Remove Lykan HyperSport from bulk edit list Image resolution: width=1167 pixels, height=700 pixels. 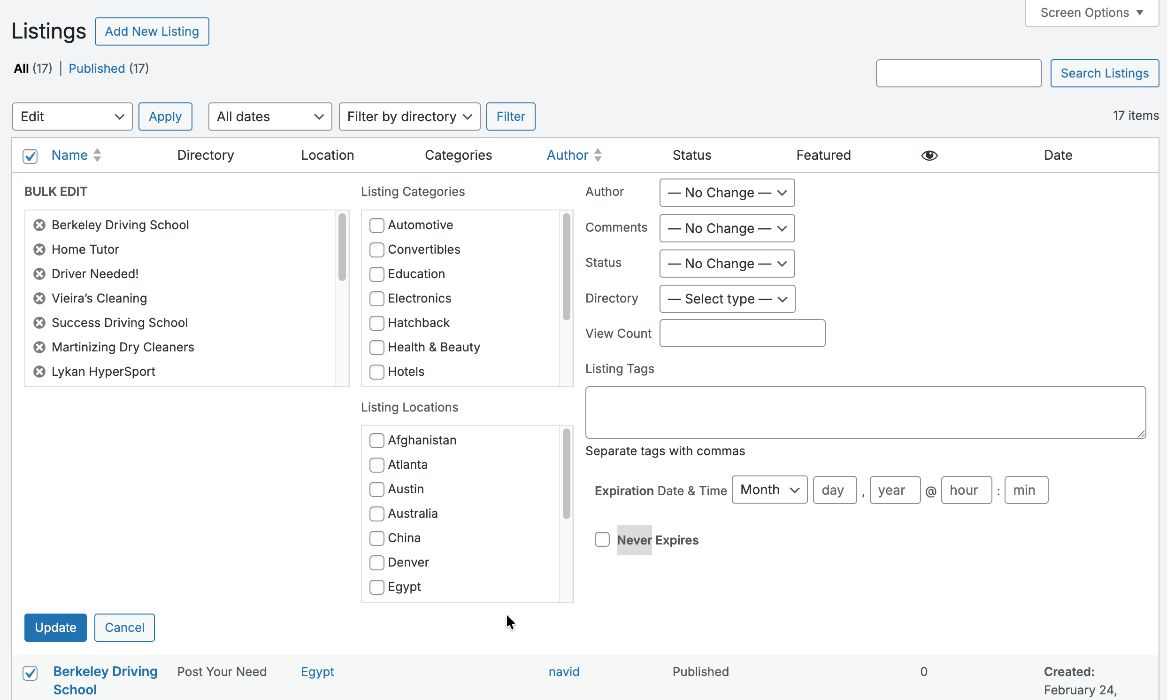click(40, 372)
